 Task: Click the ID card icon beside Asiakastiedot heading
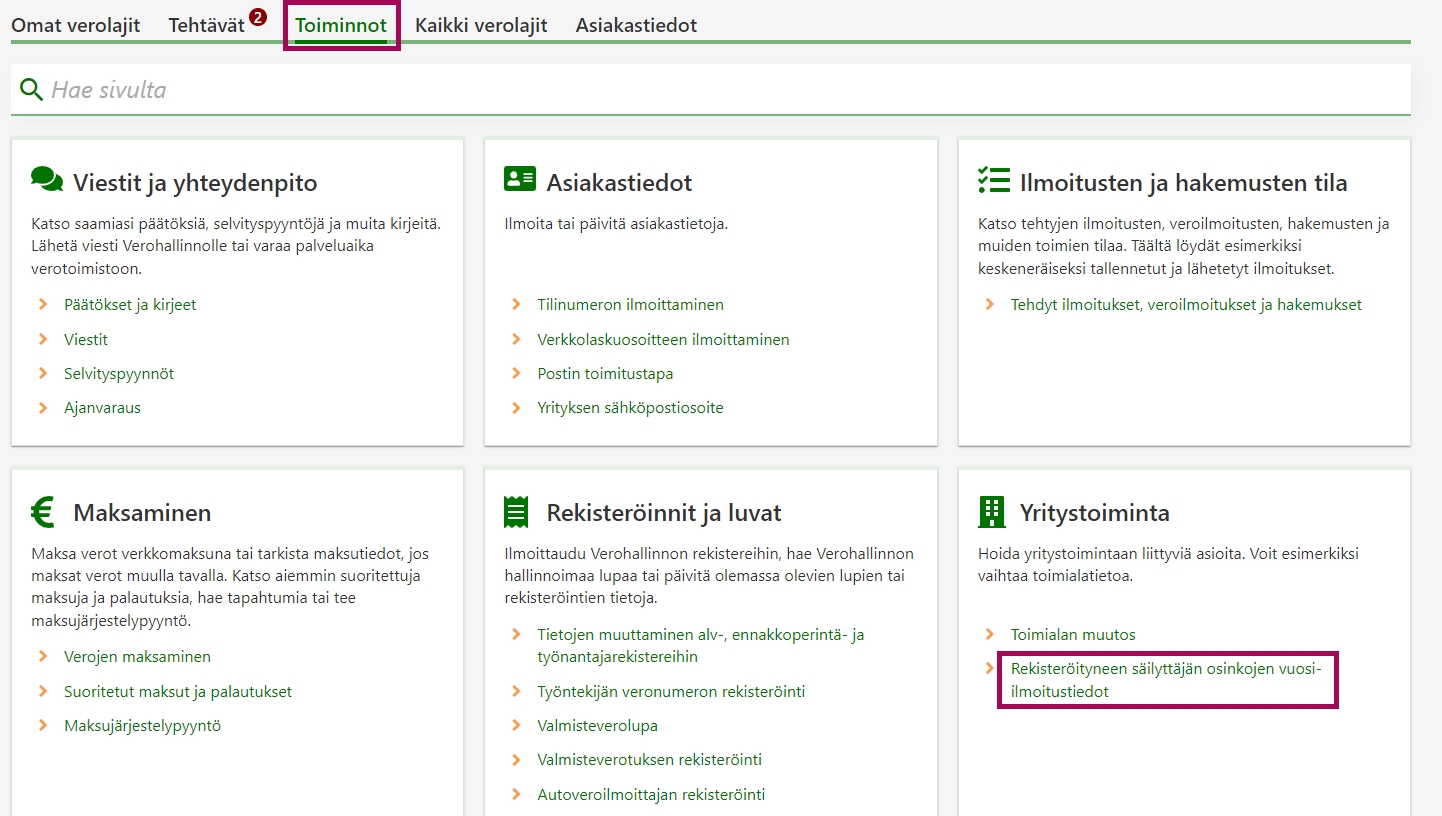(x=520, y=180)
